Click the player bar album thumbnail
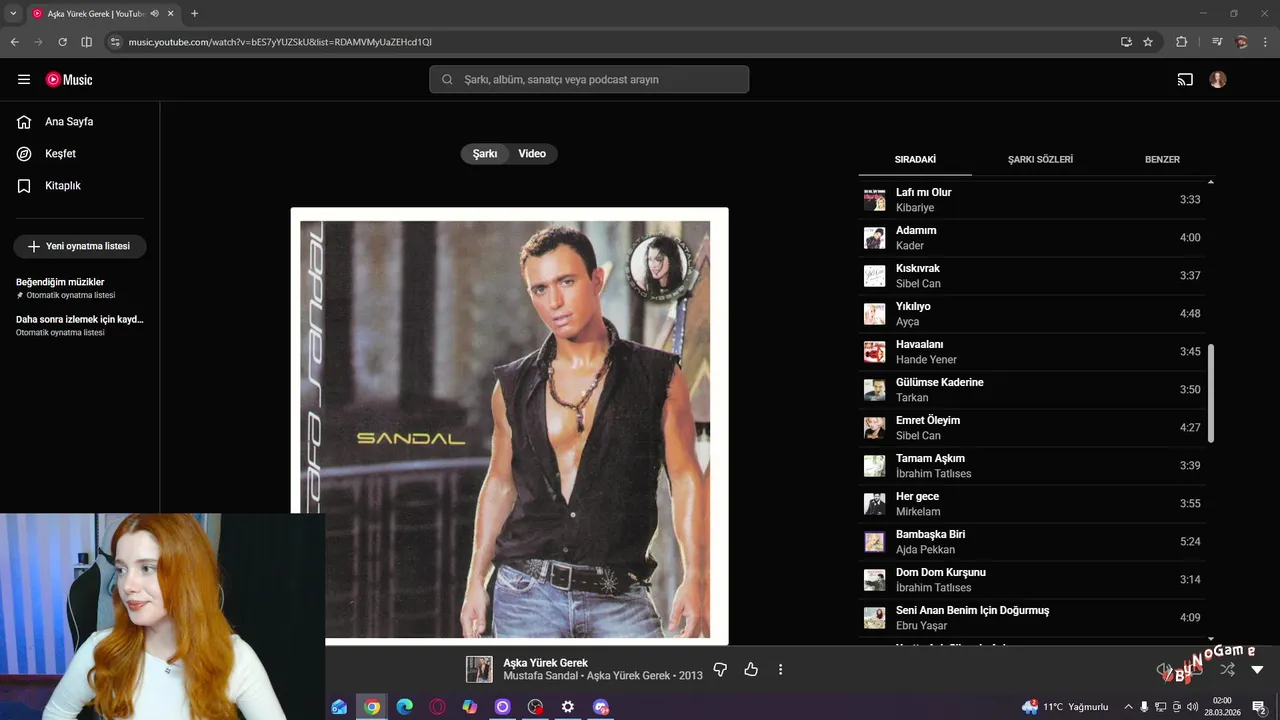The width and height of the screenshot is (1280, 720). (479, 669)
